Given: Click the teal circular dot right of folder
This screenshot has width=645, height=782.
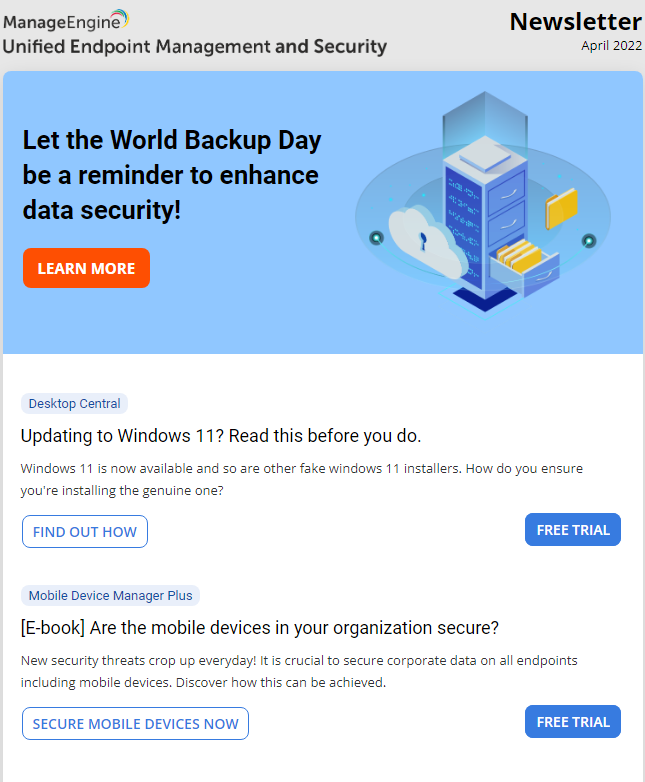Looking at the screenshot, I should click(589, 240).
